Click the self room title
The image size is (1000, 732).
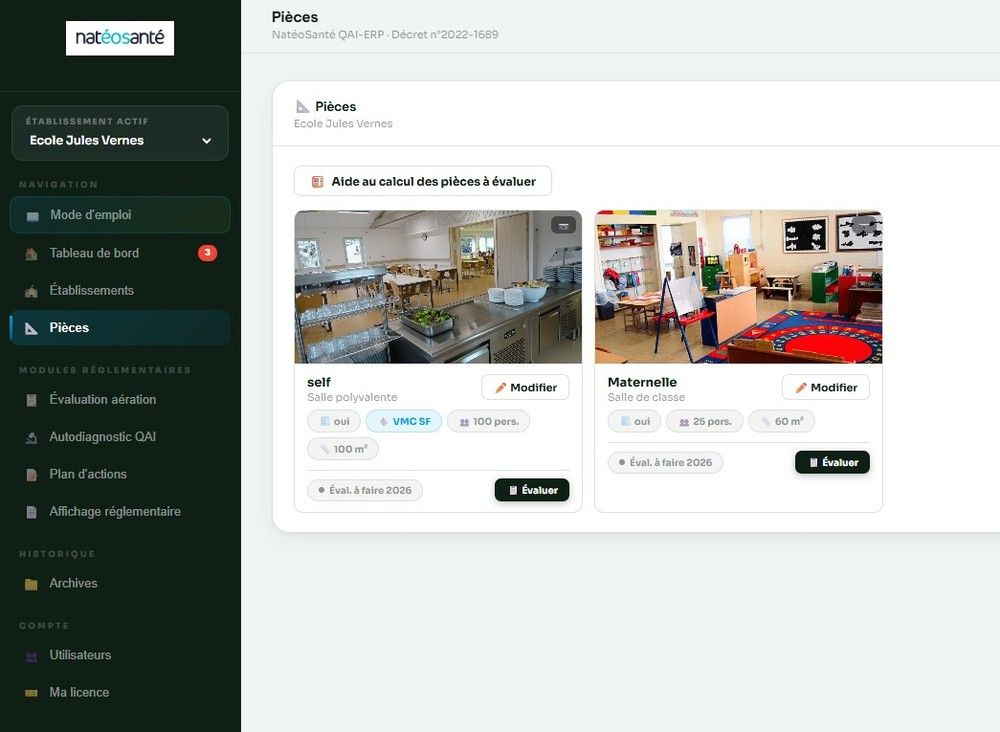[x=319, y=382]
